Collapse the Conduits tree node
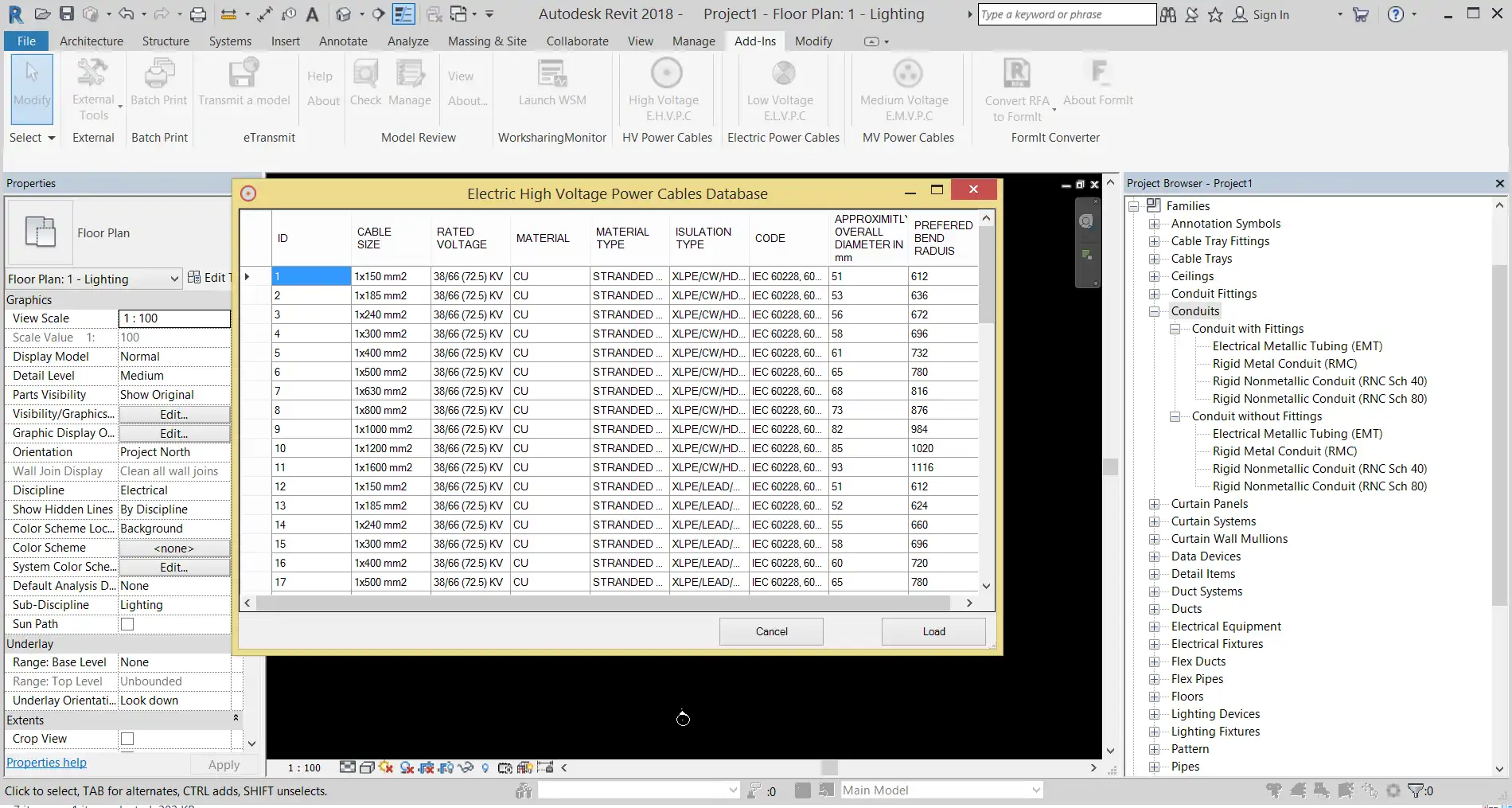The width and height of the screenshot is (1512, 808). point(1154,311)
